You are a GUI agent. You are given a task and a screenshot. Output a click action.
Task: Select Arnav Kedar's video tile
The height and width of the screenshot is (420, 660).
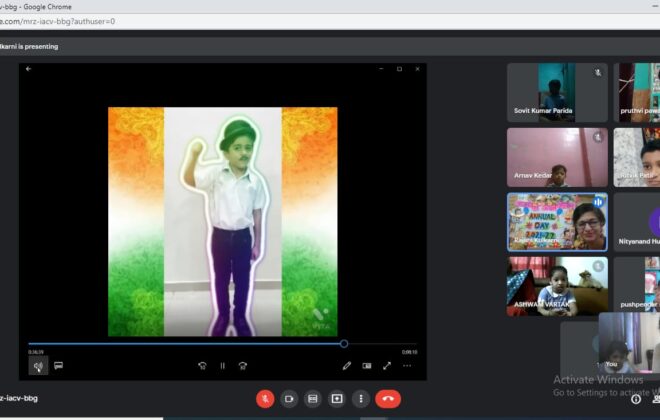pos(557,157)
